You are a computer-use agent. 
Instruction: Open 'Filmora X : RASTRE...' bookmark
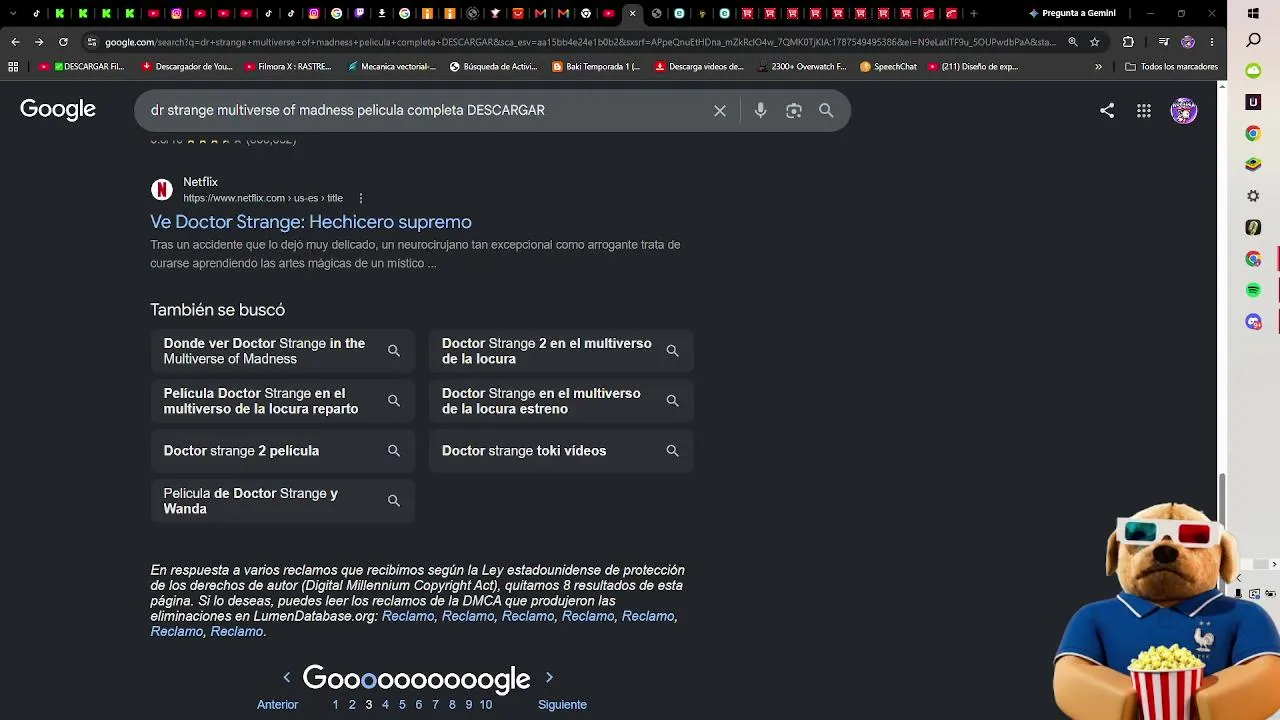pyautogui.click(x=287, y=67)
